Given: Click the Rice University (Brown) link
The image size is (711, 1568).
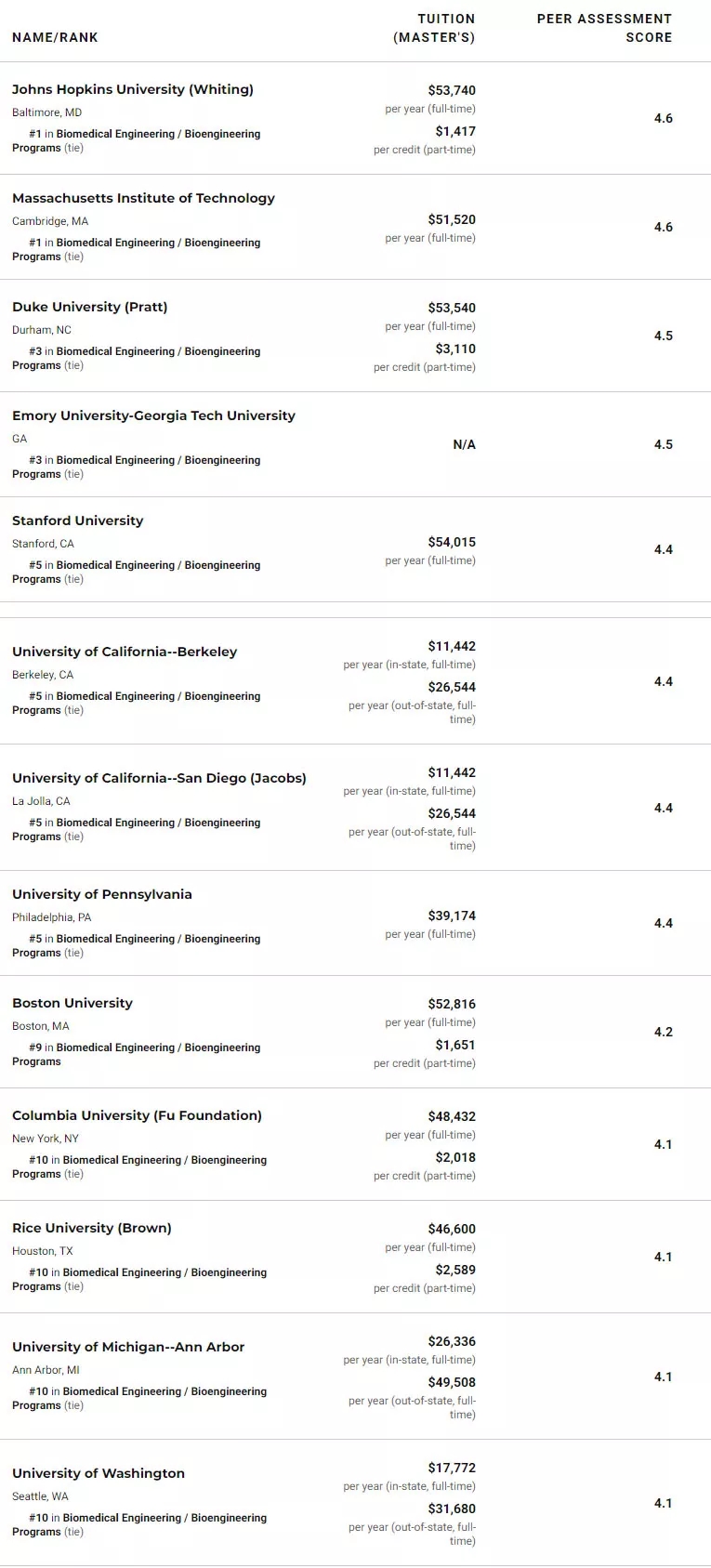Looking at the screenshot, I should point(92,1228).
